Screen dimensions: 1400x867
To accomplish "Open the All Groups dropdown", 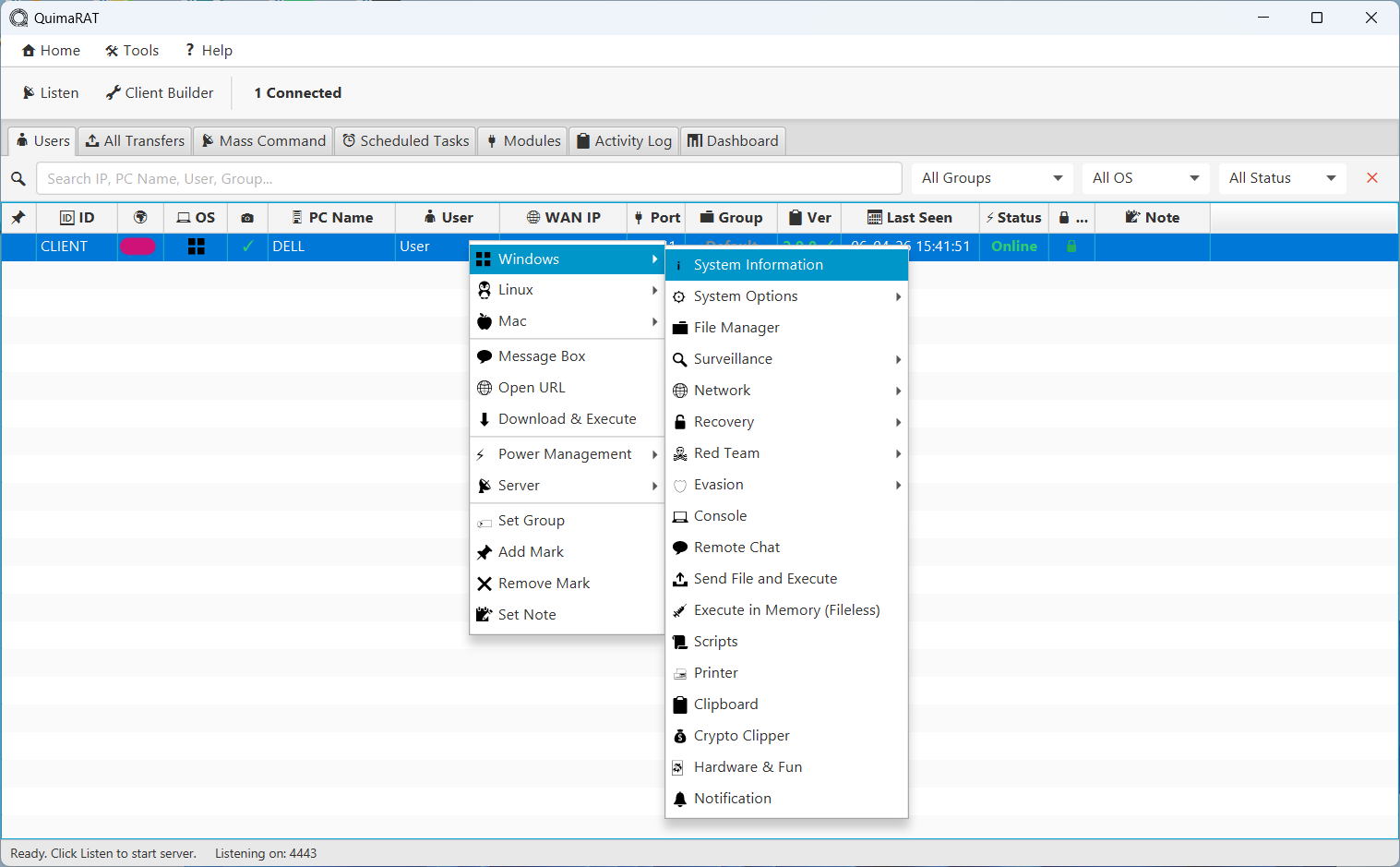I will (x=991, y=177).
